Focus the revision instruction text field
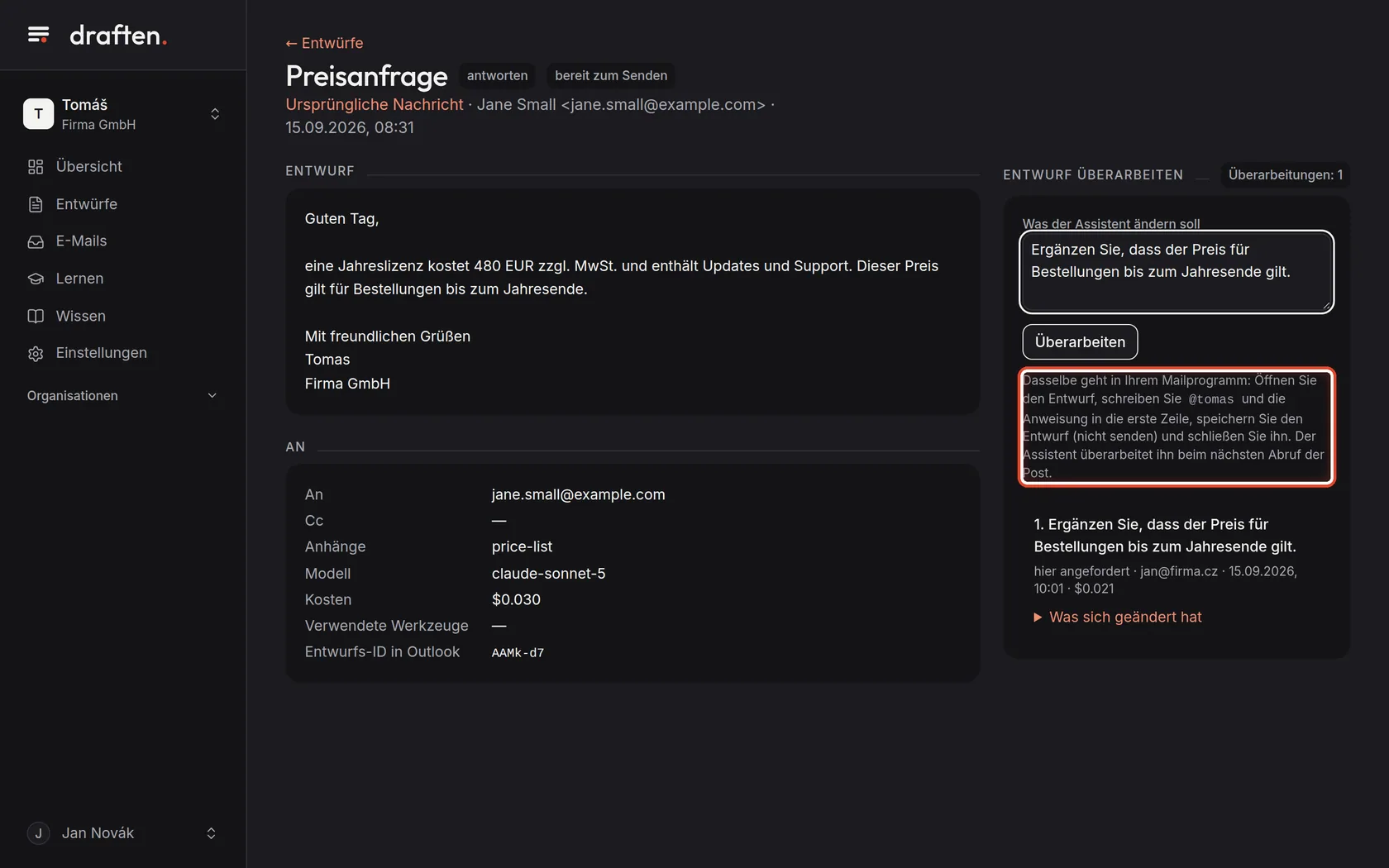The width and height of the screenshot is (1389, 868). (1177, 272)
